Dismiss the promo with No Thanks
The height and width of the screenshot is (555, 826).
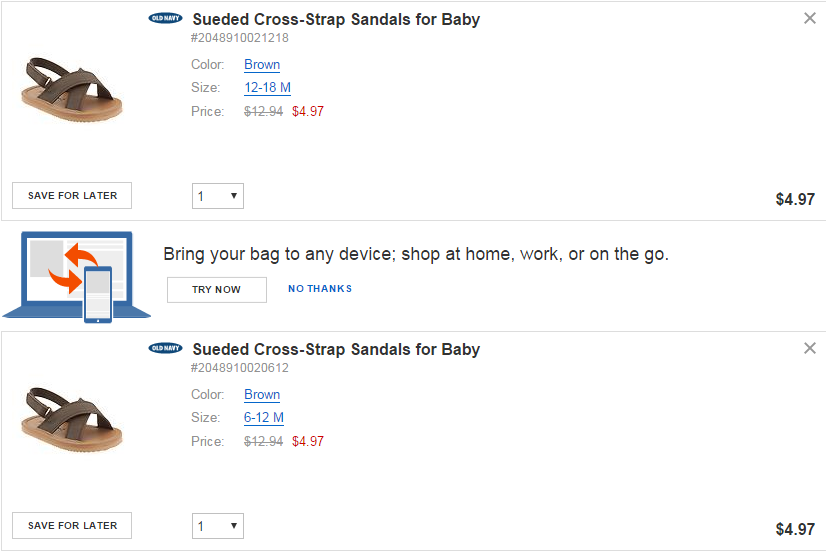(x=320, y=289)
